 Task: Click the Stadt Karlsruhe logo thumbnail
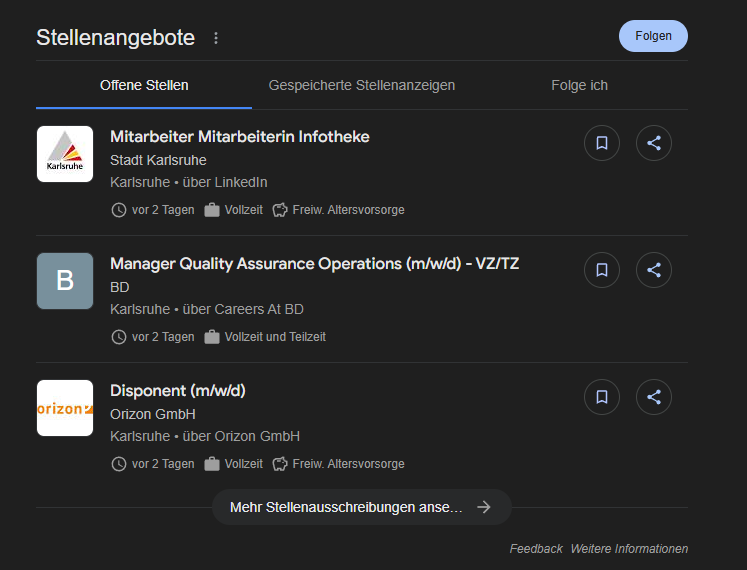pos(65,154)
